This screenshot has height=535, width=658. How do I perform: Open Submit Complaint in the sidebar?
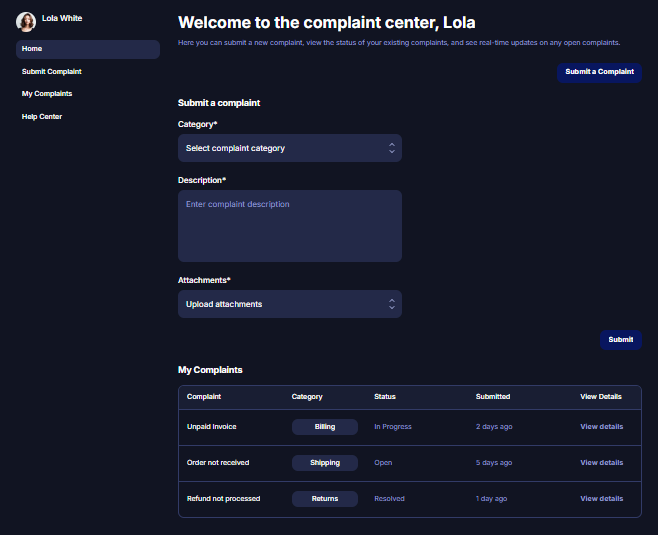click(x=51, y=72)
